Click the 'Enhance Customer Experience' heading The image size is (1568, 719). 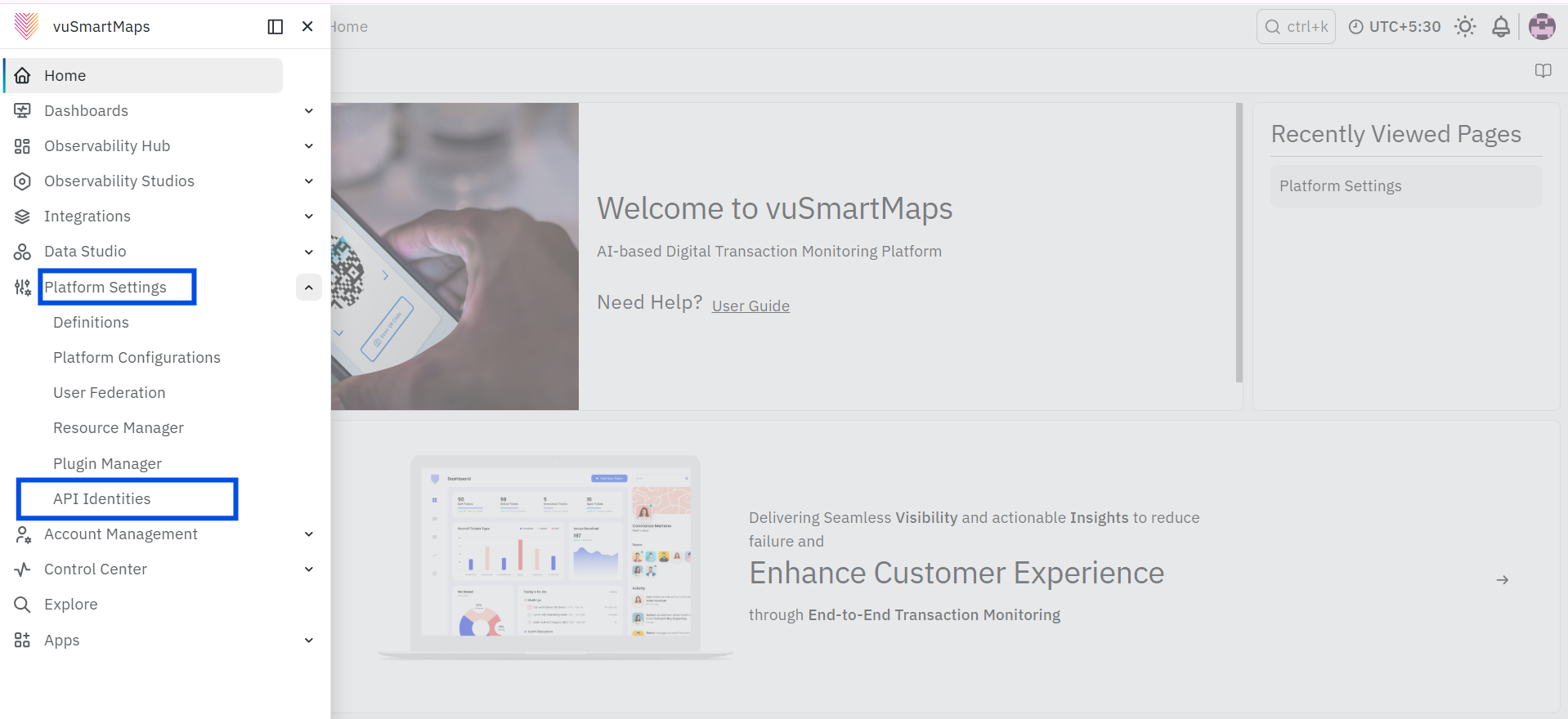pos(956,573)
